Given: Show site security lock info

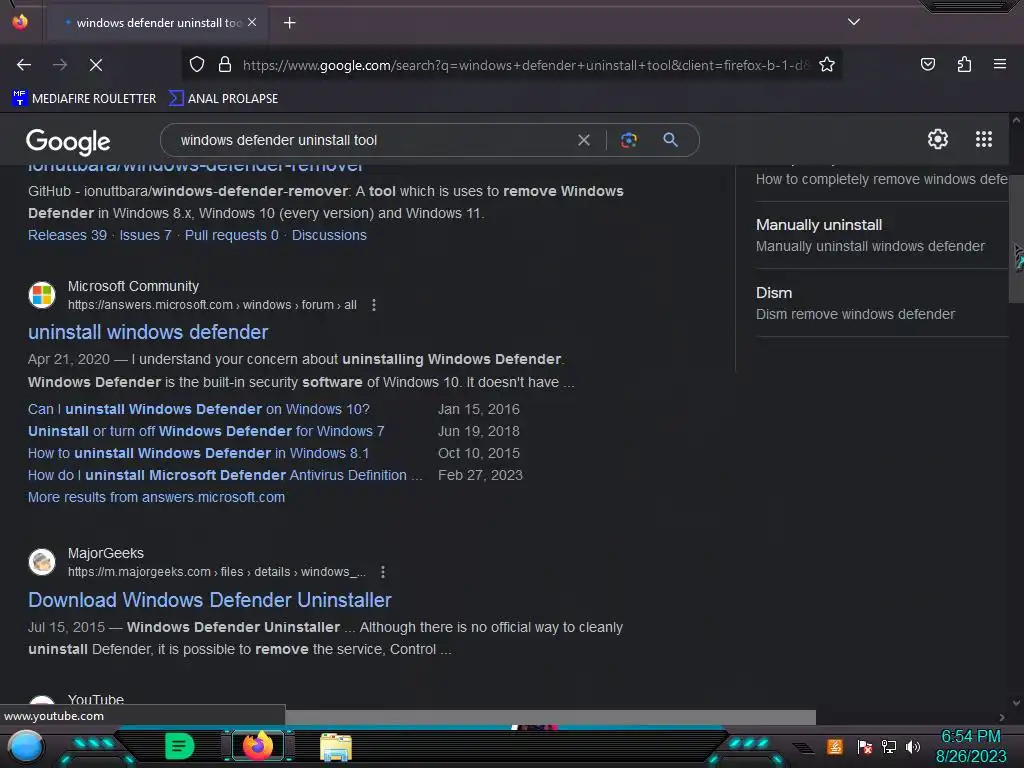Looking at the screenshot, I should (225, 65).
